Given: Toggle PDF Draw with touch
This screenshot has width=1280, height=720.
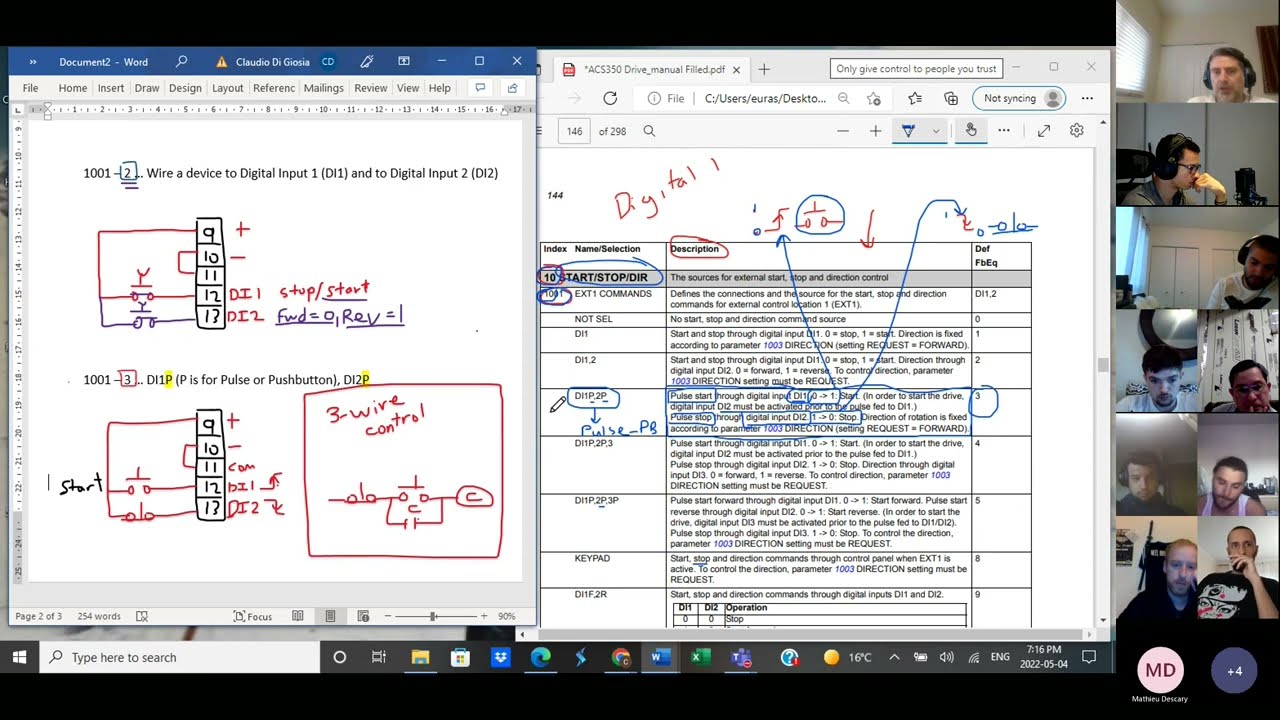Looking at the screenshot, I should (971, 131).
